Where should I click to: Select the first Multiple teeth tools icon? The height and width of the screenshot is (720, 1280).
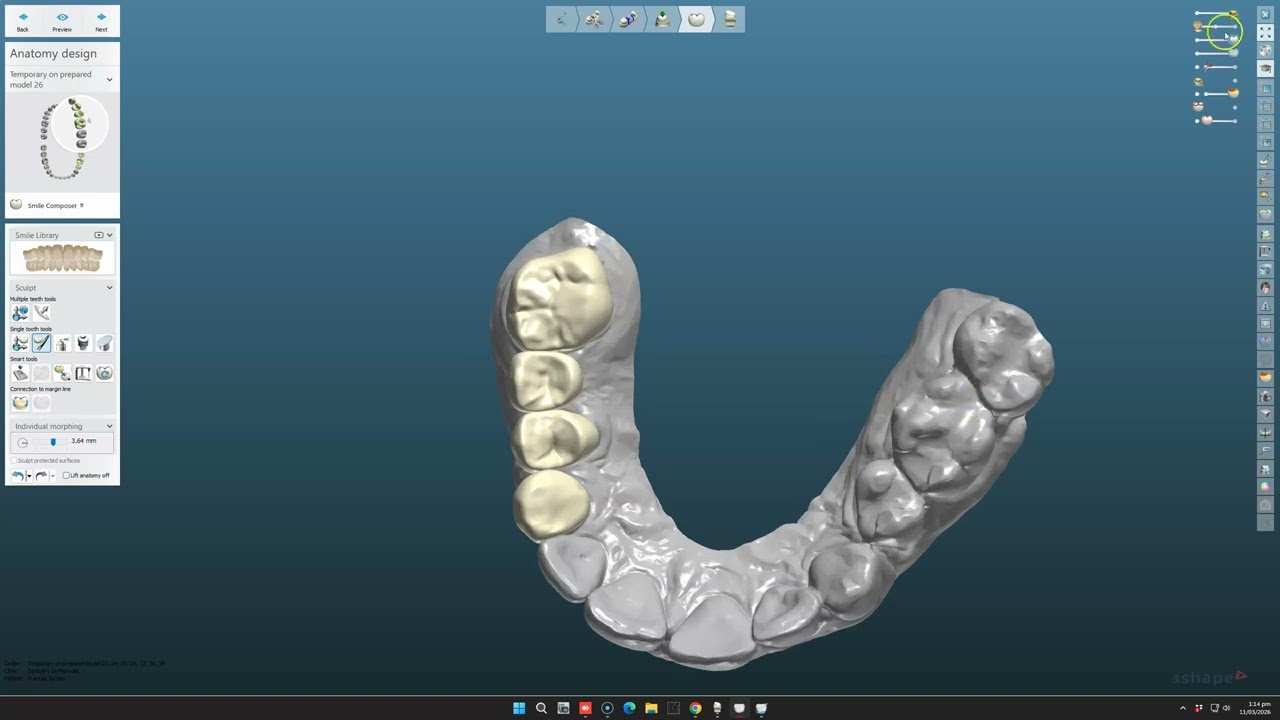tap(20, 313)
